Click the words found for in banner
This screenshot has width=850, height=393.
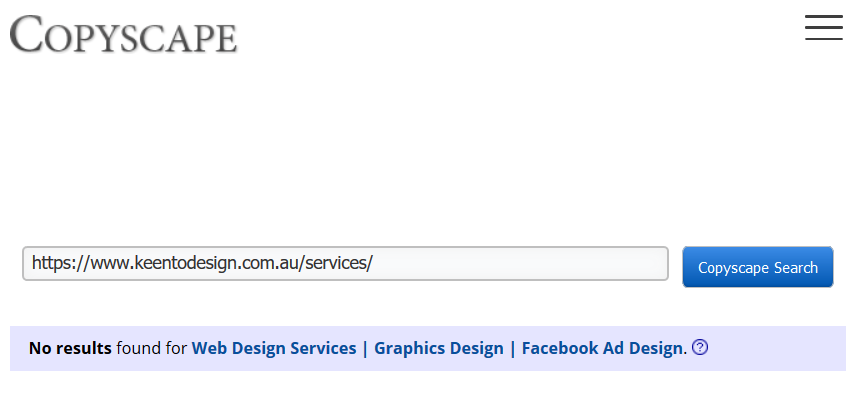point(152,348)
